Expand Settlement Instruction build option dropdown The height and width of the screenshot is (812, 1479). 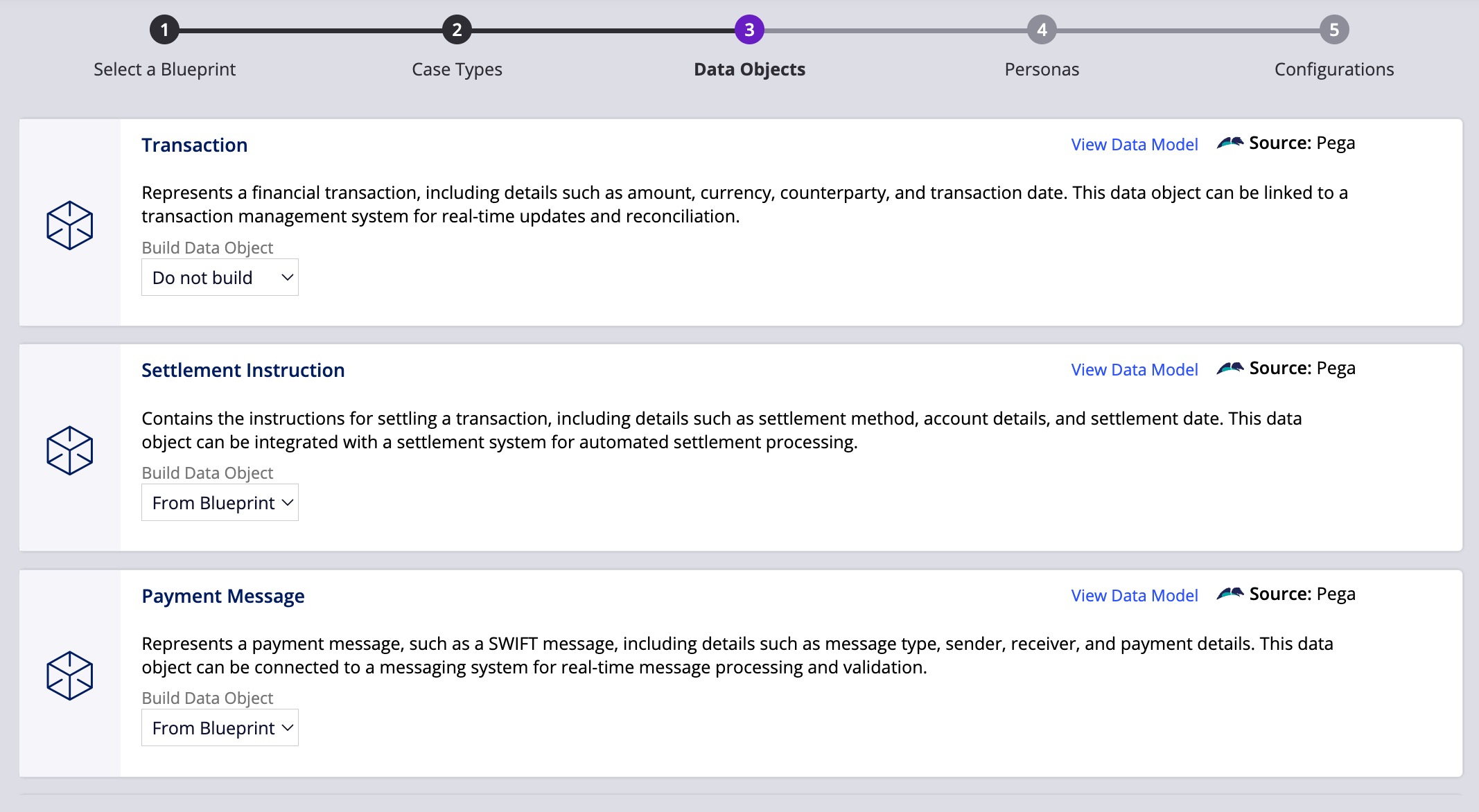220,502
